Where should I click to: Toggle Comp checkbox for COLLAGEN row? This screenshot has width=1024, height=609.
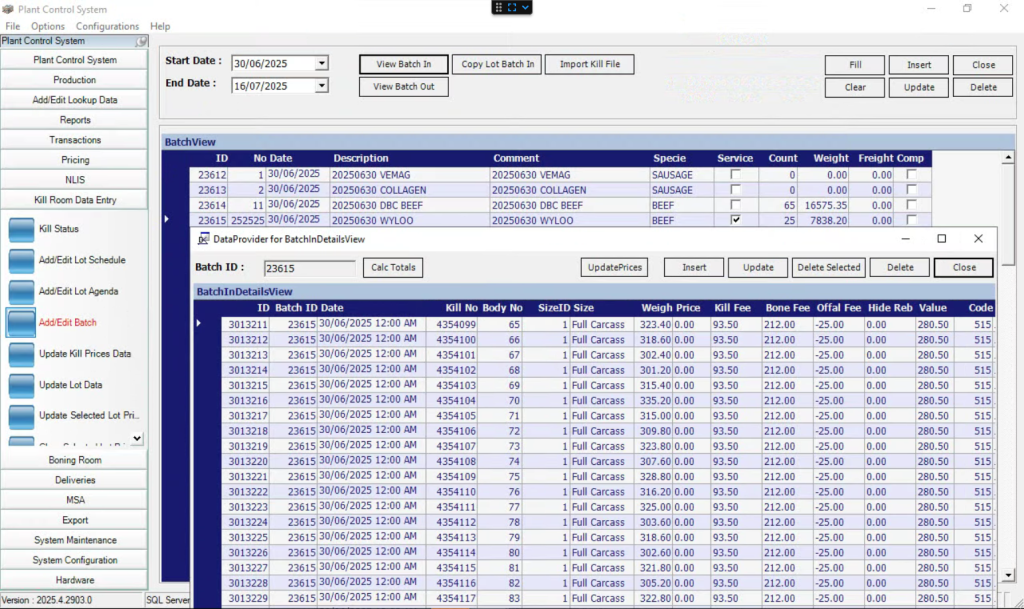911,189
